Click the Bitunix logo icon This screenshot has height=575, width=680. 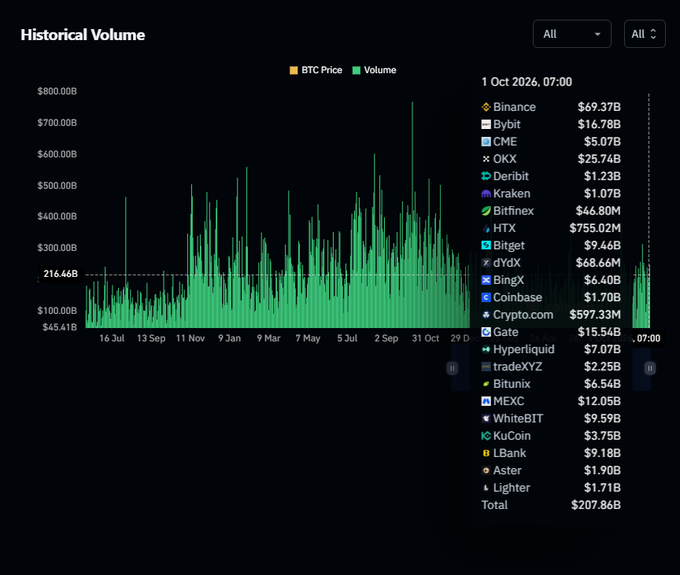coord(486,384)
